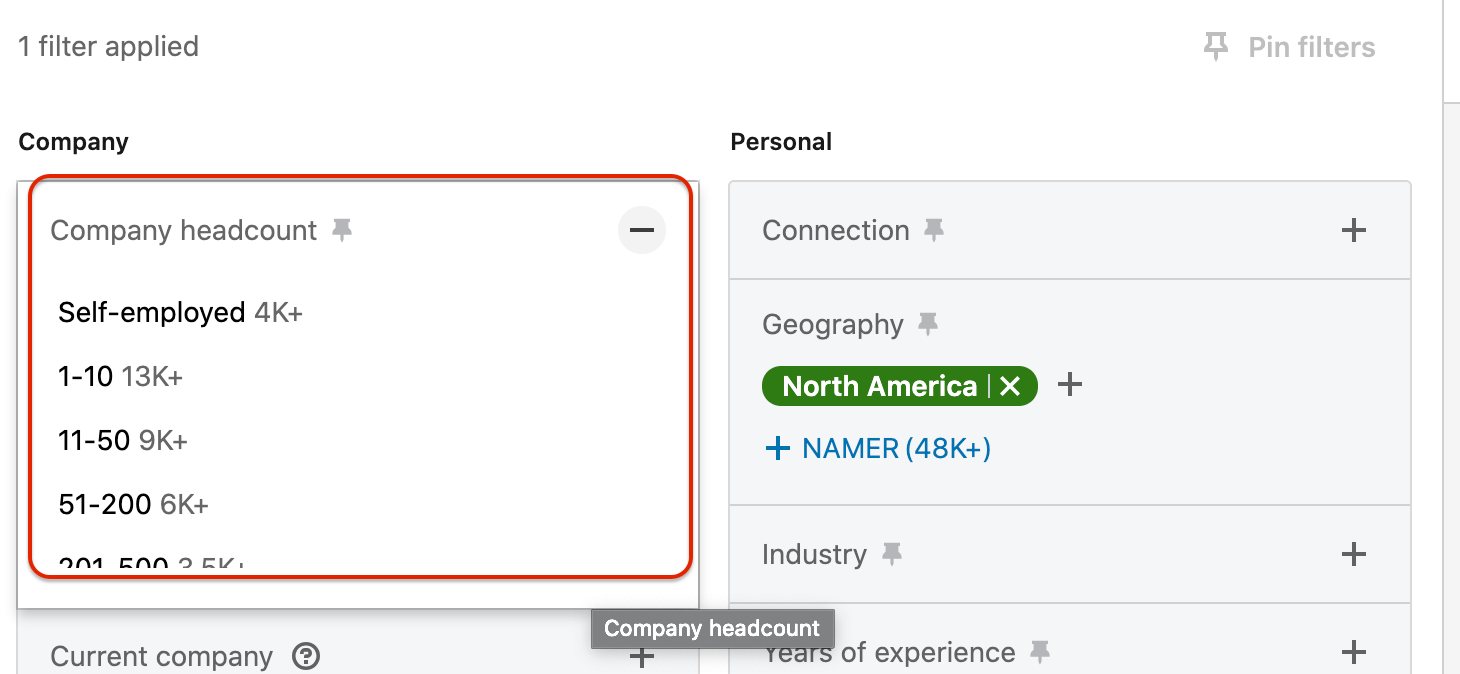
Task: Add NAMER (48K+) suggested region
Action: click(x=877, y=449)
